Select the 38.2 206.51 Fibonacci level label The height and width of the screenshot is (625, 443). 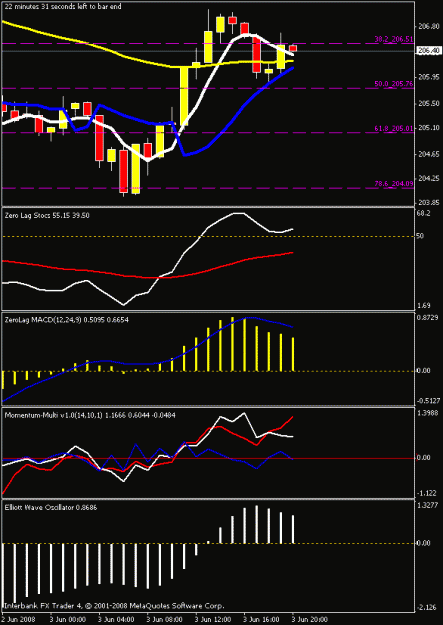pos(394,39)
